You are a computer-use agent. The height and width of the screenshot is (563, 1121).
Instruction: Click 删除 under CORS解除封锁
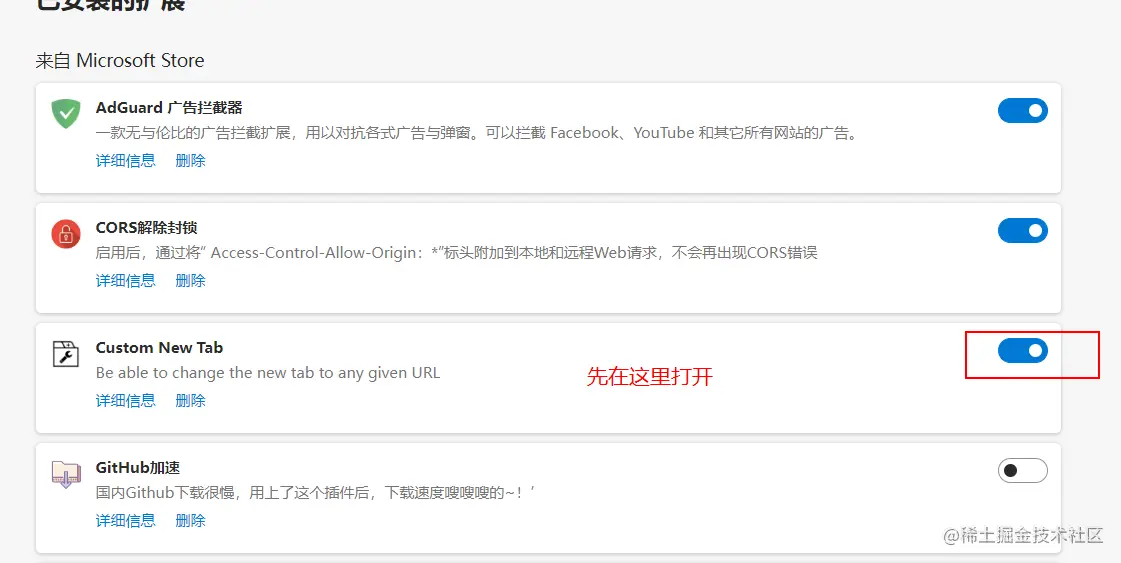point(190,280)
